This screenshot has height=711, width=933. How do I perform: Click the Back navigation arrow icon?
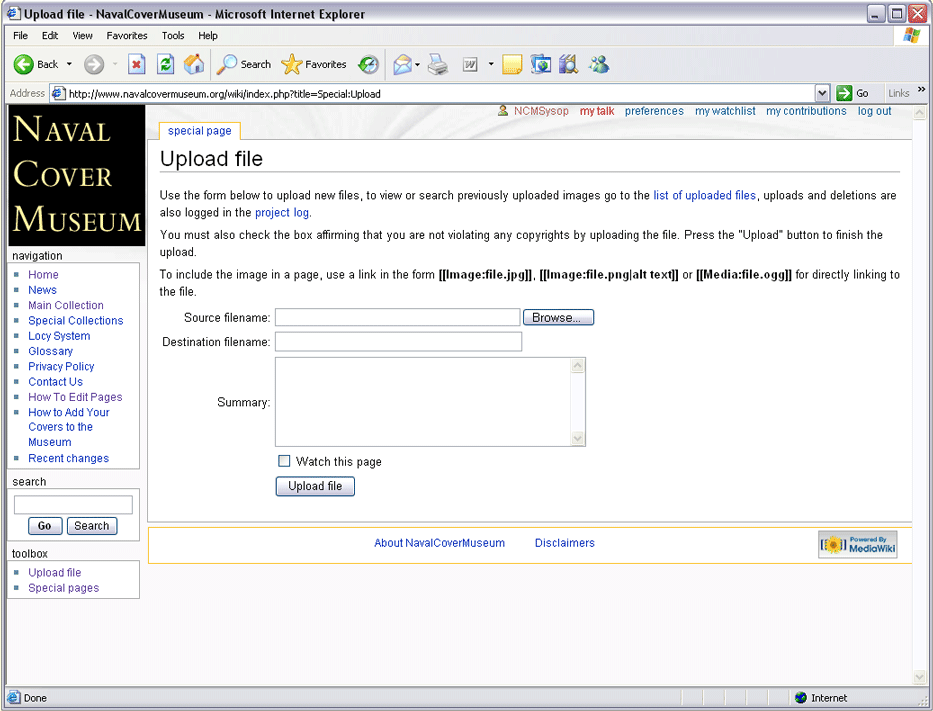(x=24, y=65)
